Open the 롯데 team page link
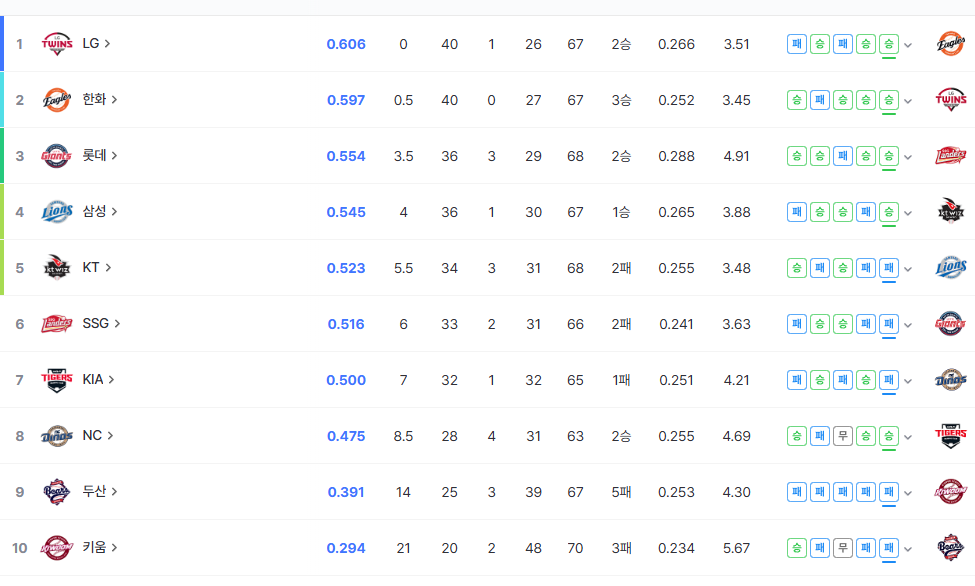The image size is (975, 586). pos(99,156)
